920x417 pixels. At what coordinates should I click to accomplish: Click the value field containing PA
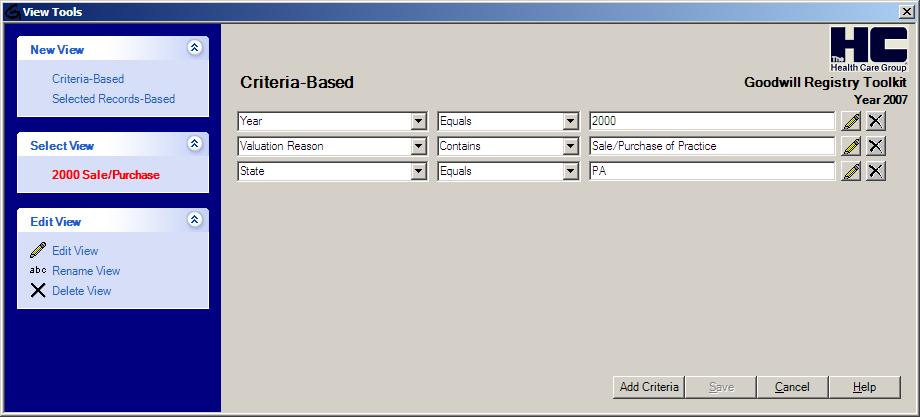point(712,171)
